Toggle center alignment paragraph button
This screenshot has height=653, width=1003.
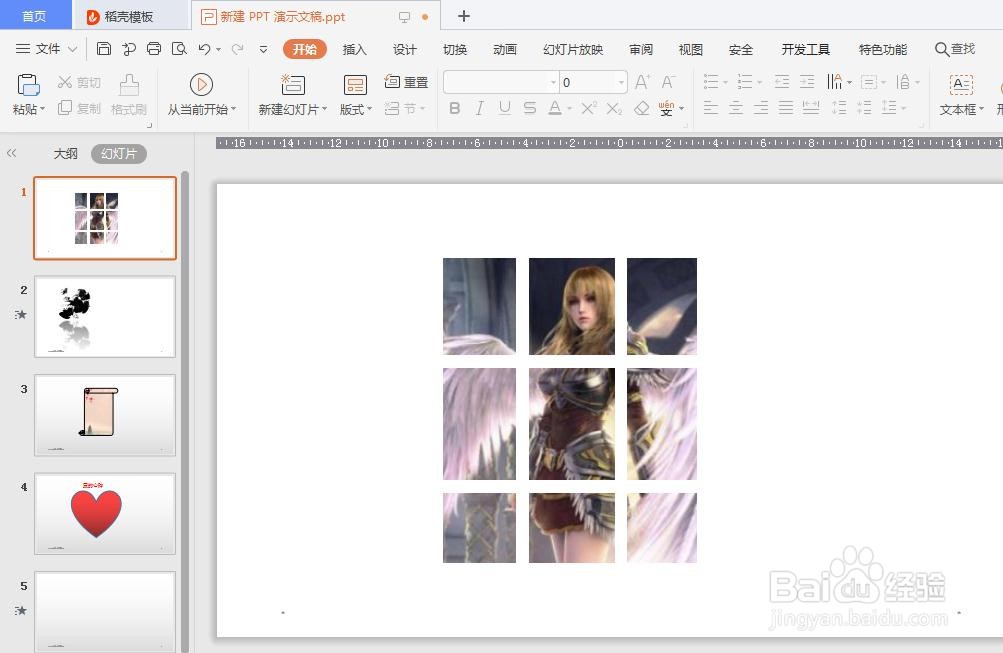pyautogui.click(x=736, y=107)
